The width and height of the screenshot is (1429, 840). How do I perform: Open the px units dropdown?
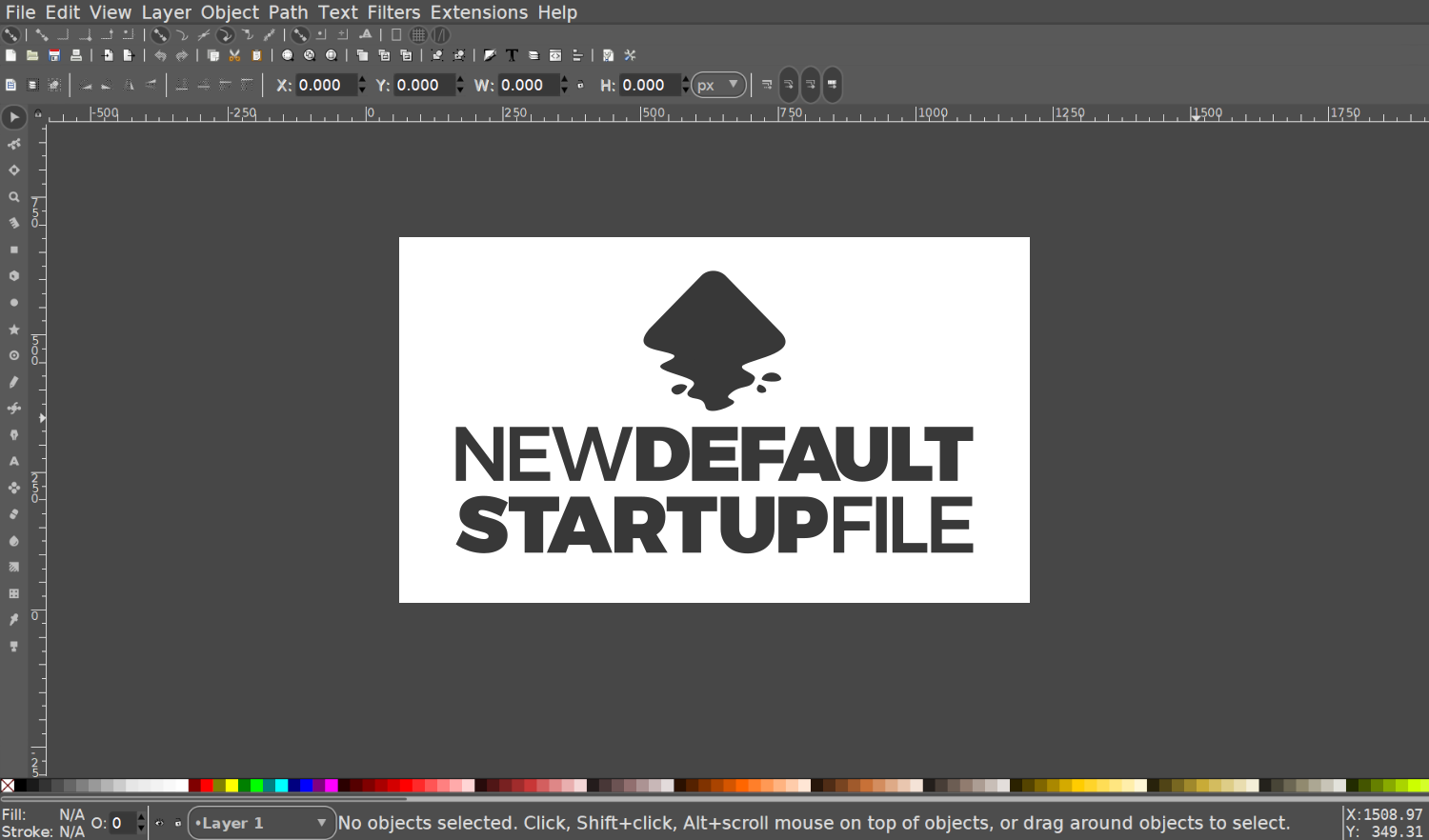pos(718,85)
